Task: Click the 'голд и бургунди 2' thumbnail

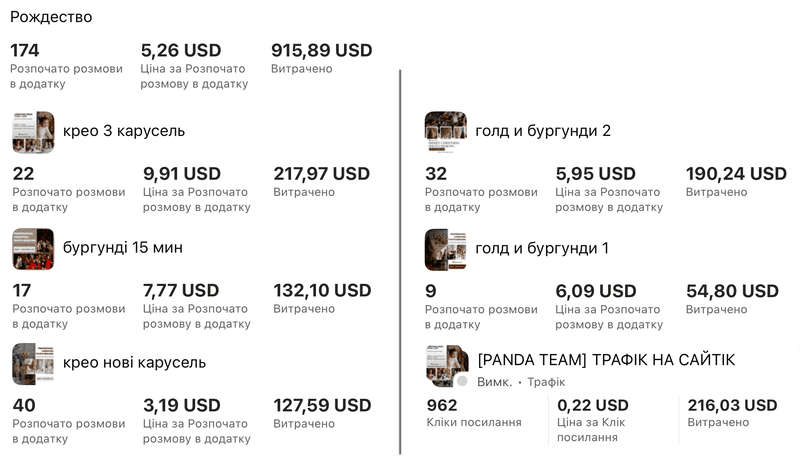Action: pos(445,132)
